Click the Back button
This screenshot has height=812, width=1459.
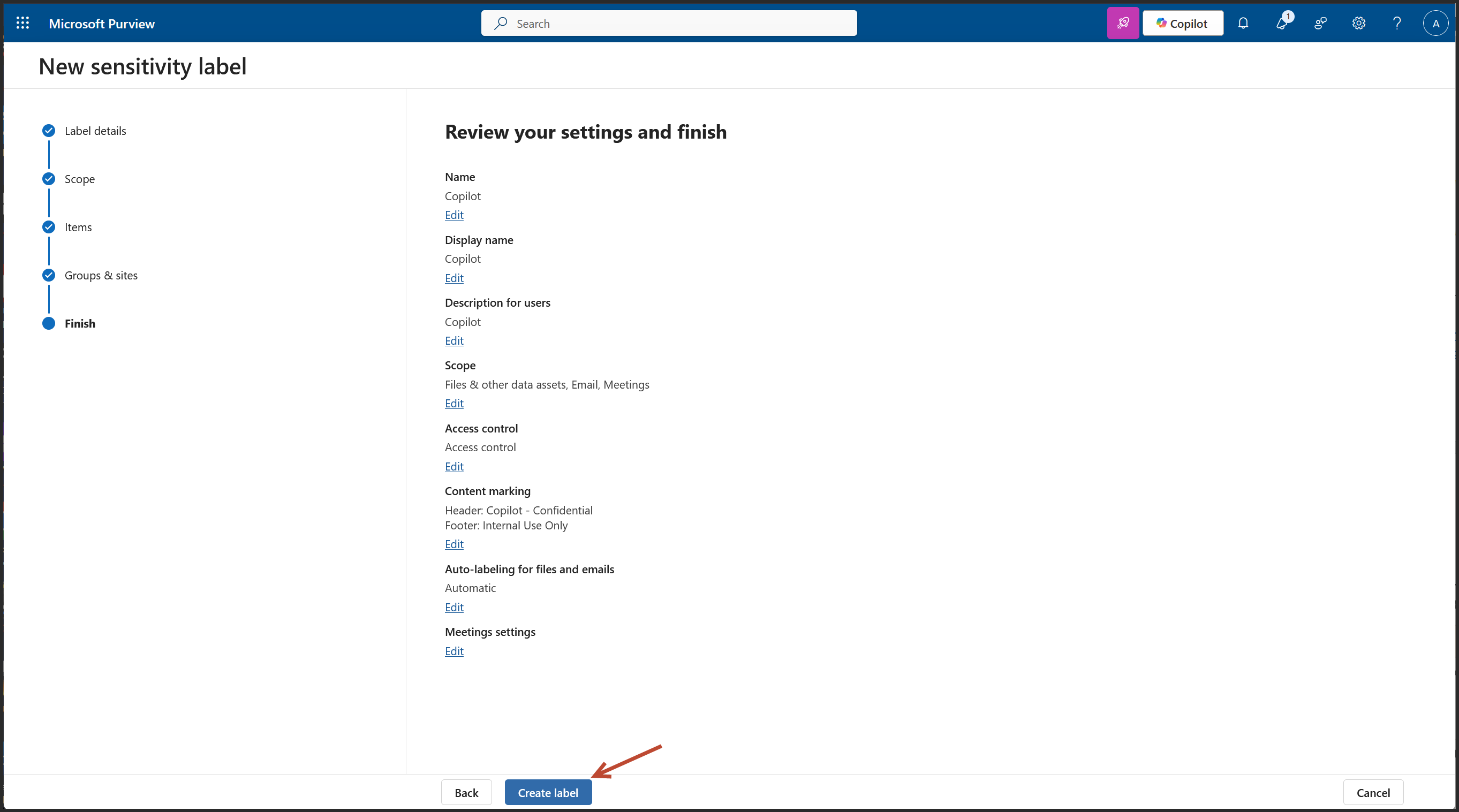tap(466, 792)
